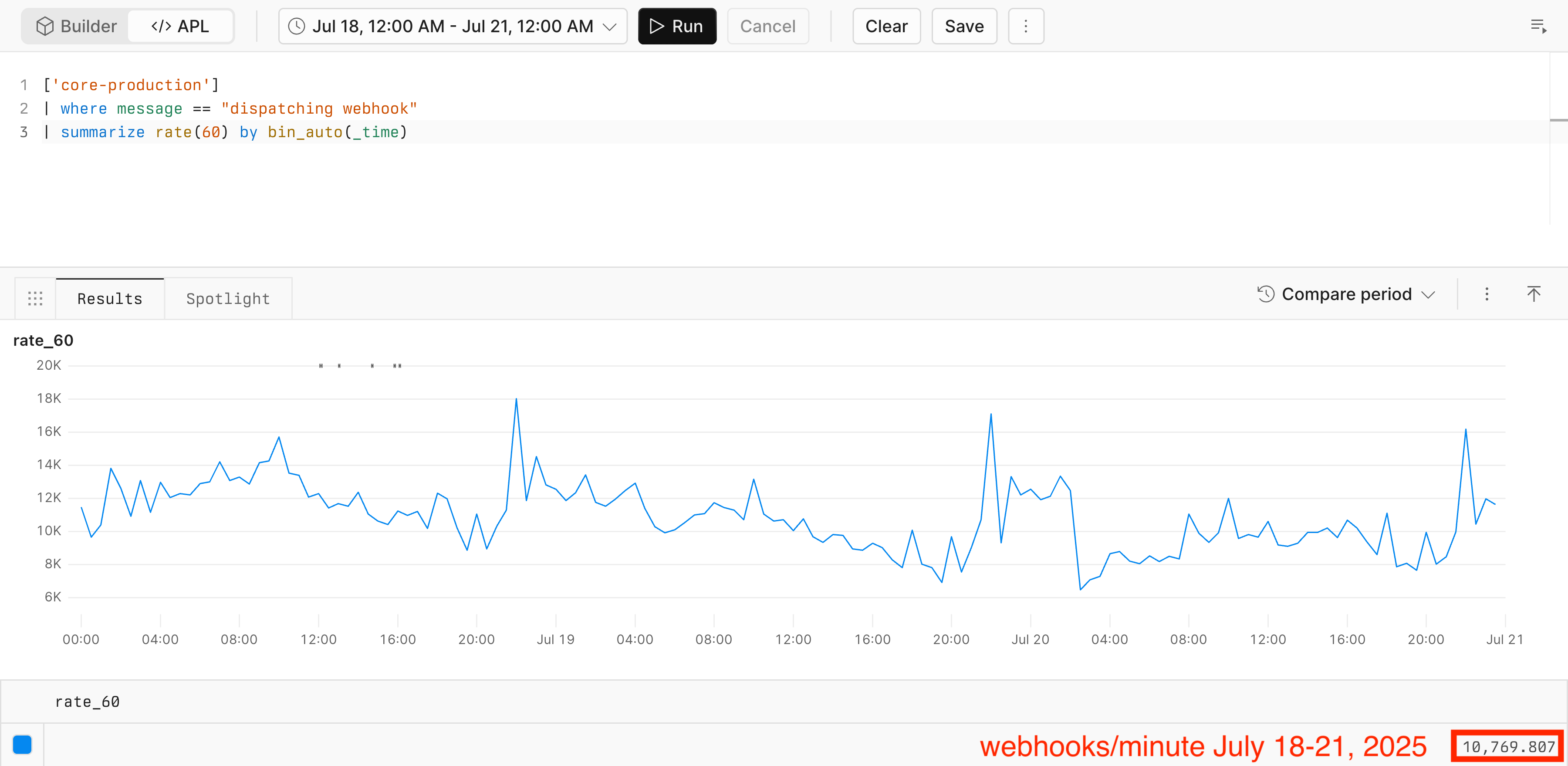Switch to the Spotlight tab
The image size is (1568, 766).
228,299
